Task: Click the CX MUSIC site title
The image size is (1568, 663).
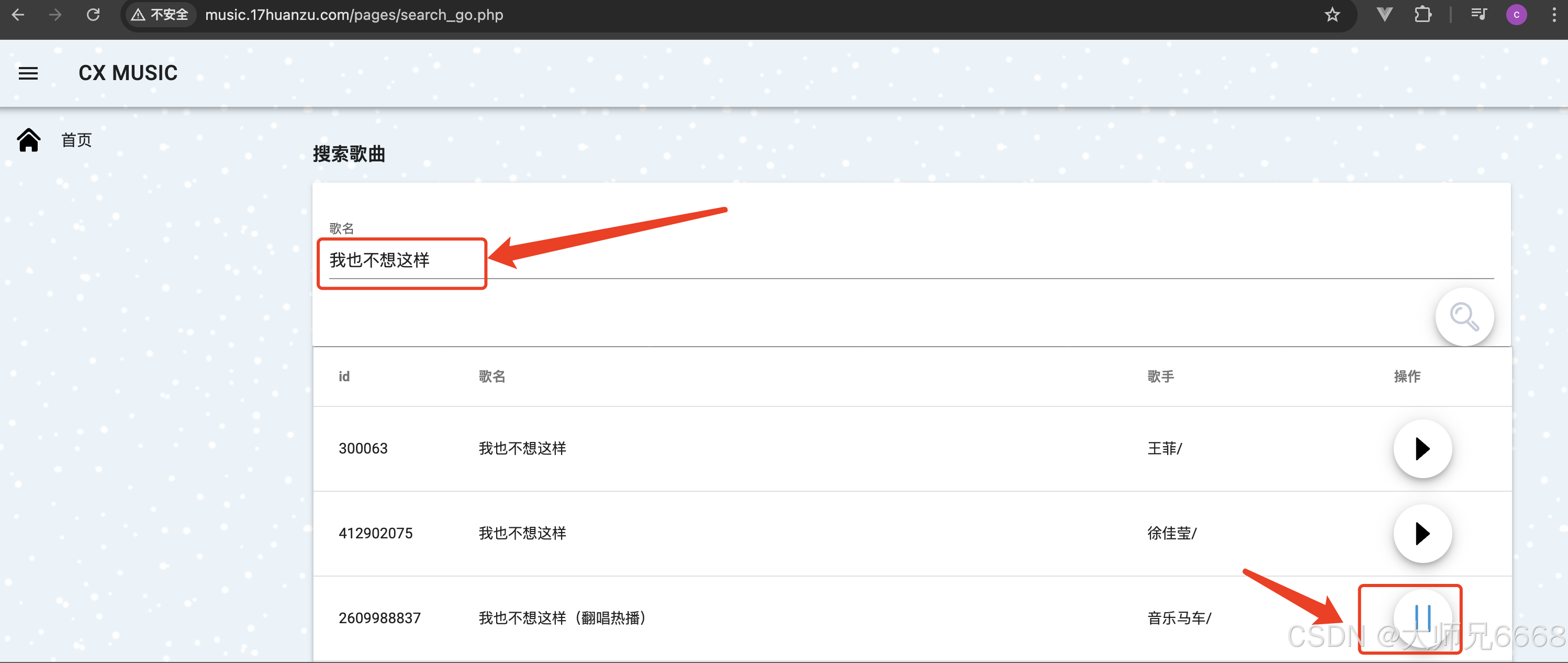Action: tap(128, 73)
